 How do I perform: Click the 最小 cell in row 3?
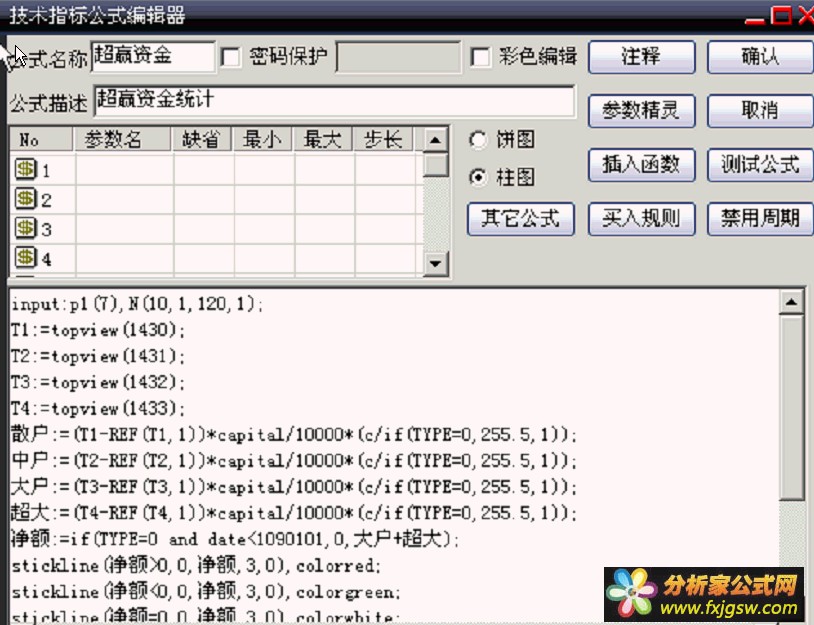click(264, 228)
